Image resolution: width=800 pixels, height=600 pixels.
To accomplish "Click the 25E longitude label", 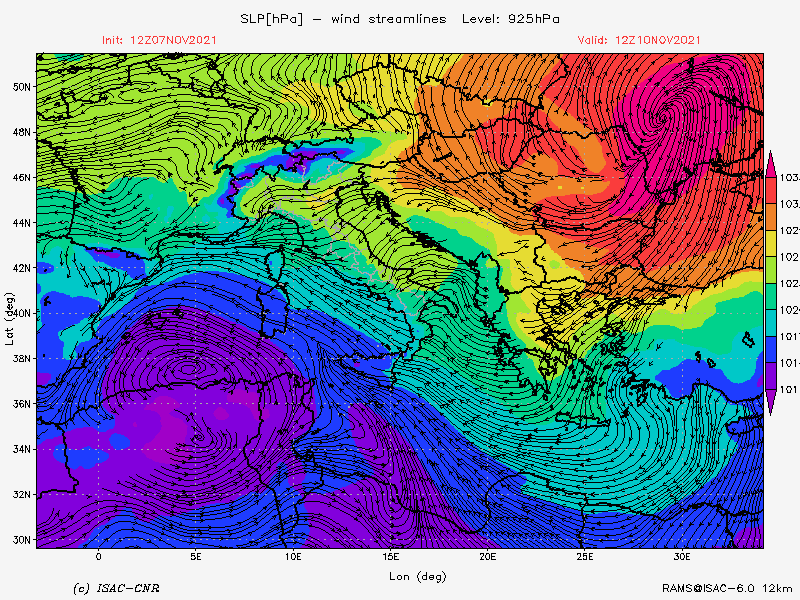I will point(585,557).
